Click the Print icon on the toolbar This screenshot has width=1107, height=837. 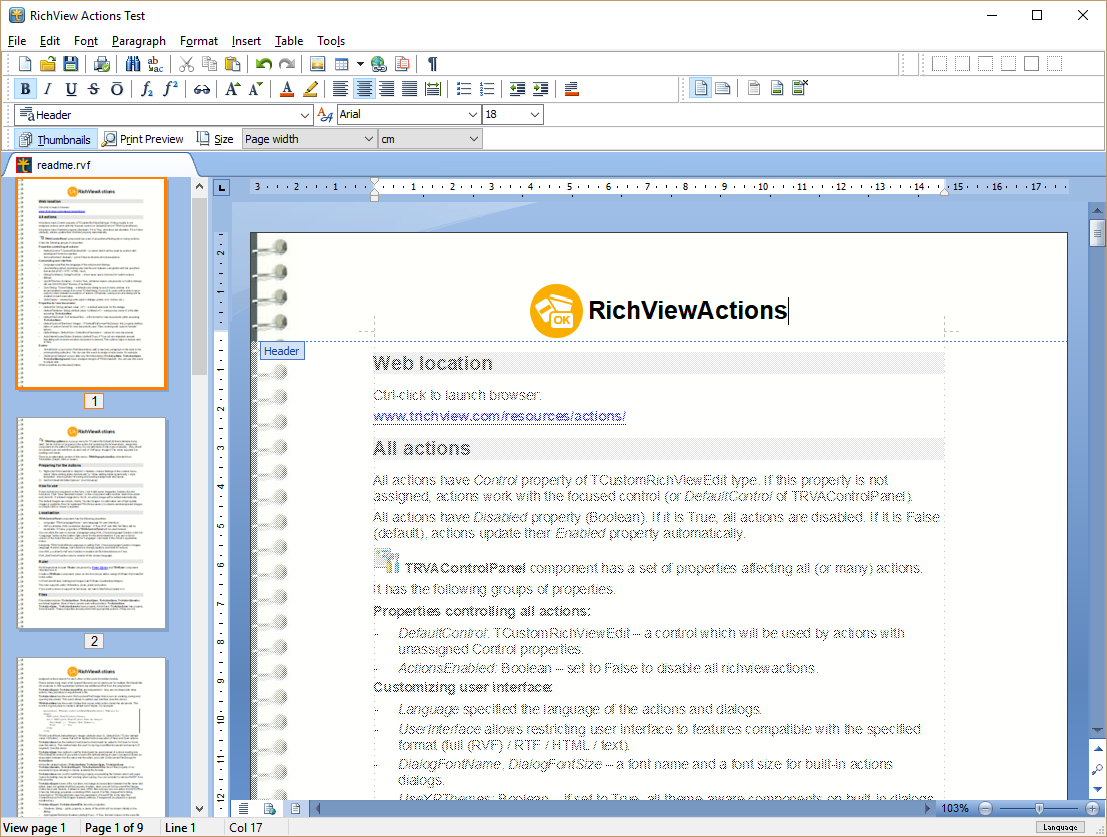[x=100, y=62]
